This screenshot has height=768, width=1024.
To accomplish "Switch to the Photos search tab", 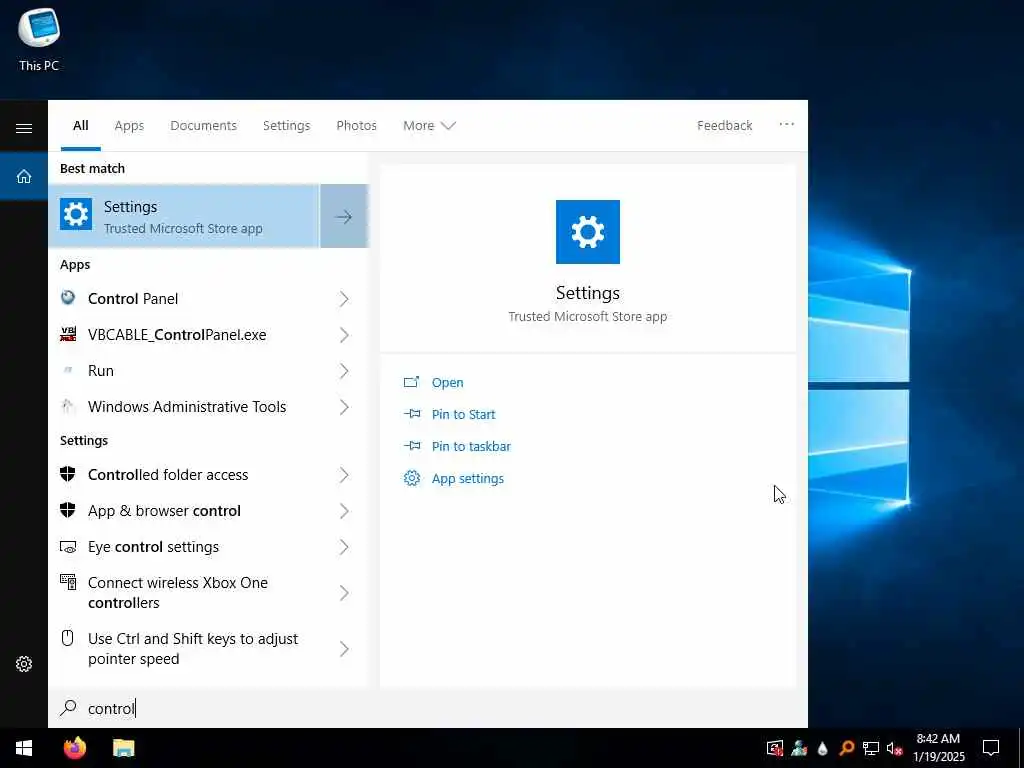I will click(x=356, y=125).
